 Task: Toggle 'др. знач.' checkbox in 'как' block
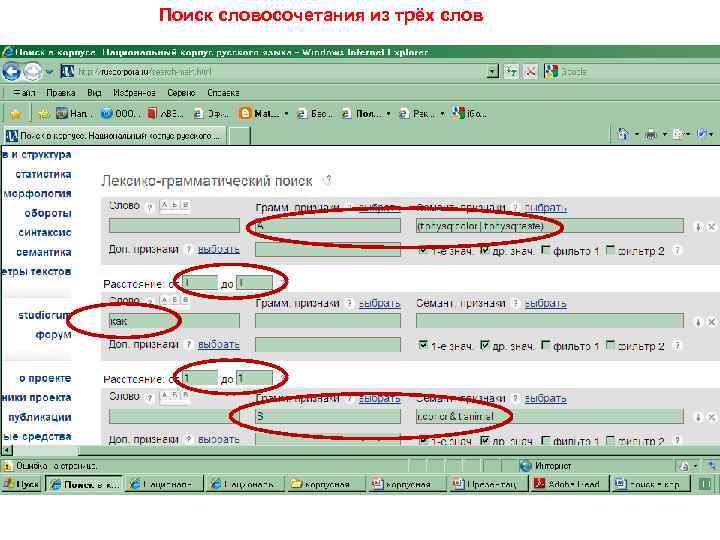[484, 345]
